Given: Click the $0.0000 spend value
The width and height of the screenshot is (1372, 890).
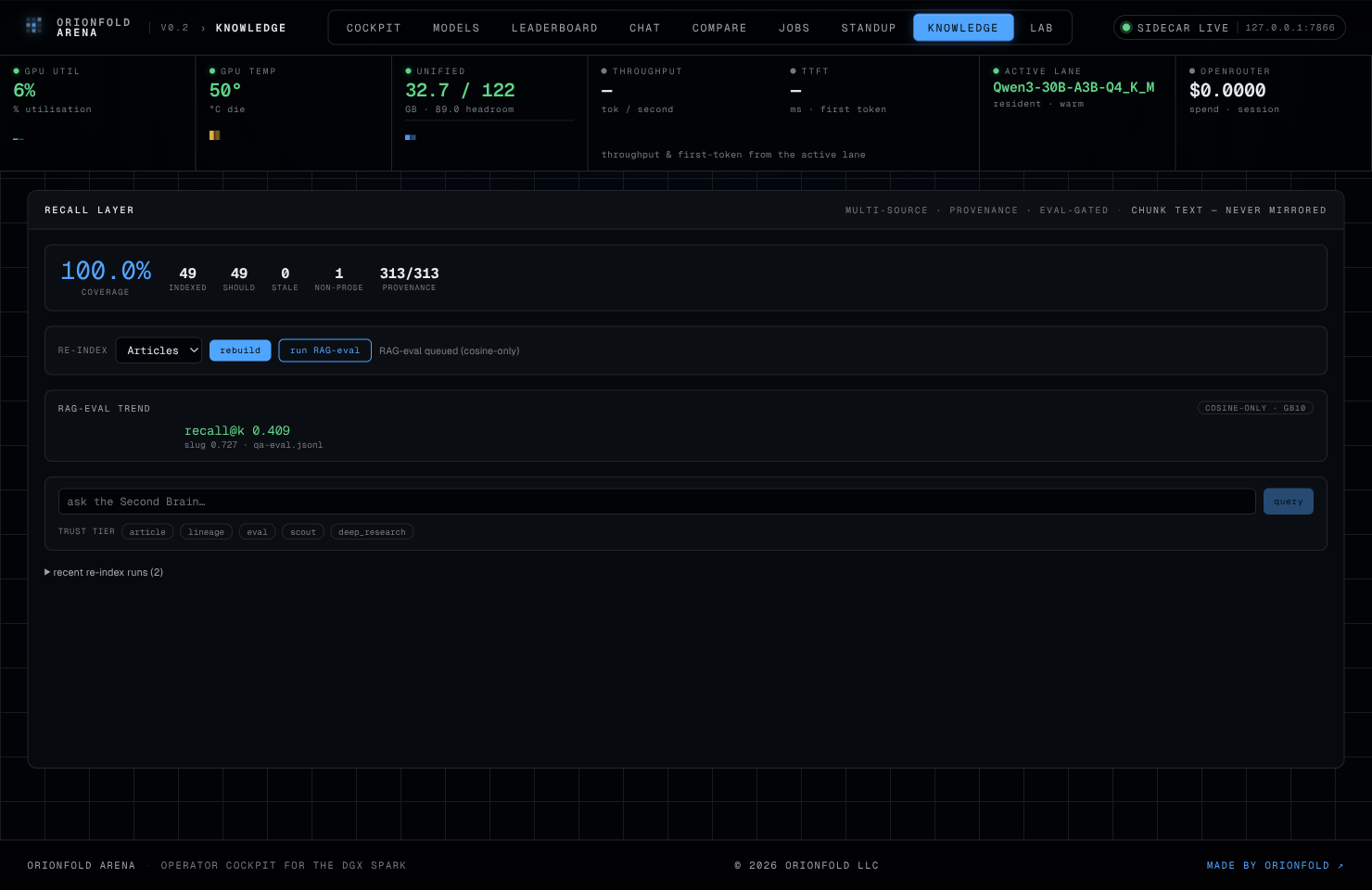Looking at the screenshot, I should pyautogui.click(x=1227, y=90).
